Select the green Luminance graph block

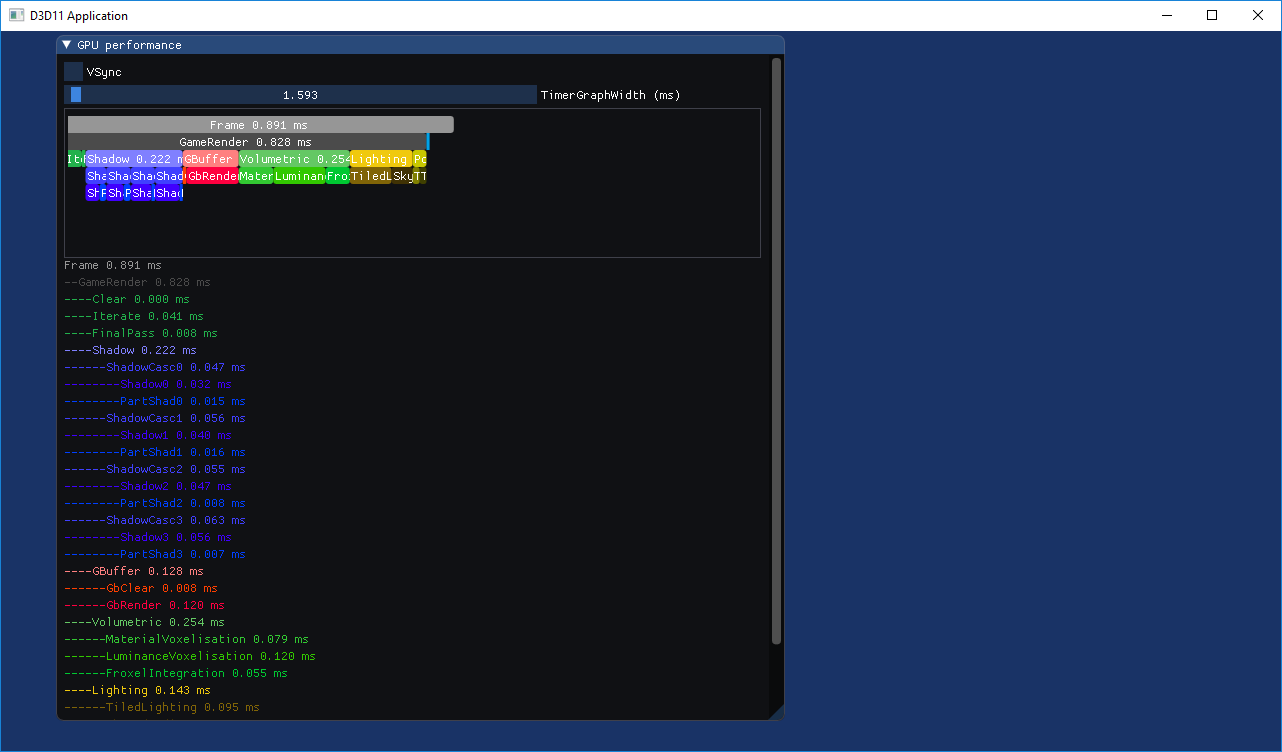click(299, 176)
